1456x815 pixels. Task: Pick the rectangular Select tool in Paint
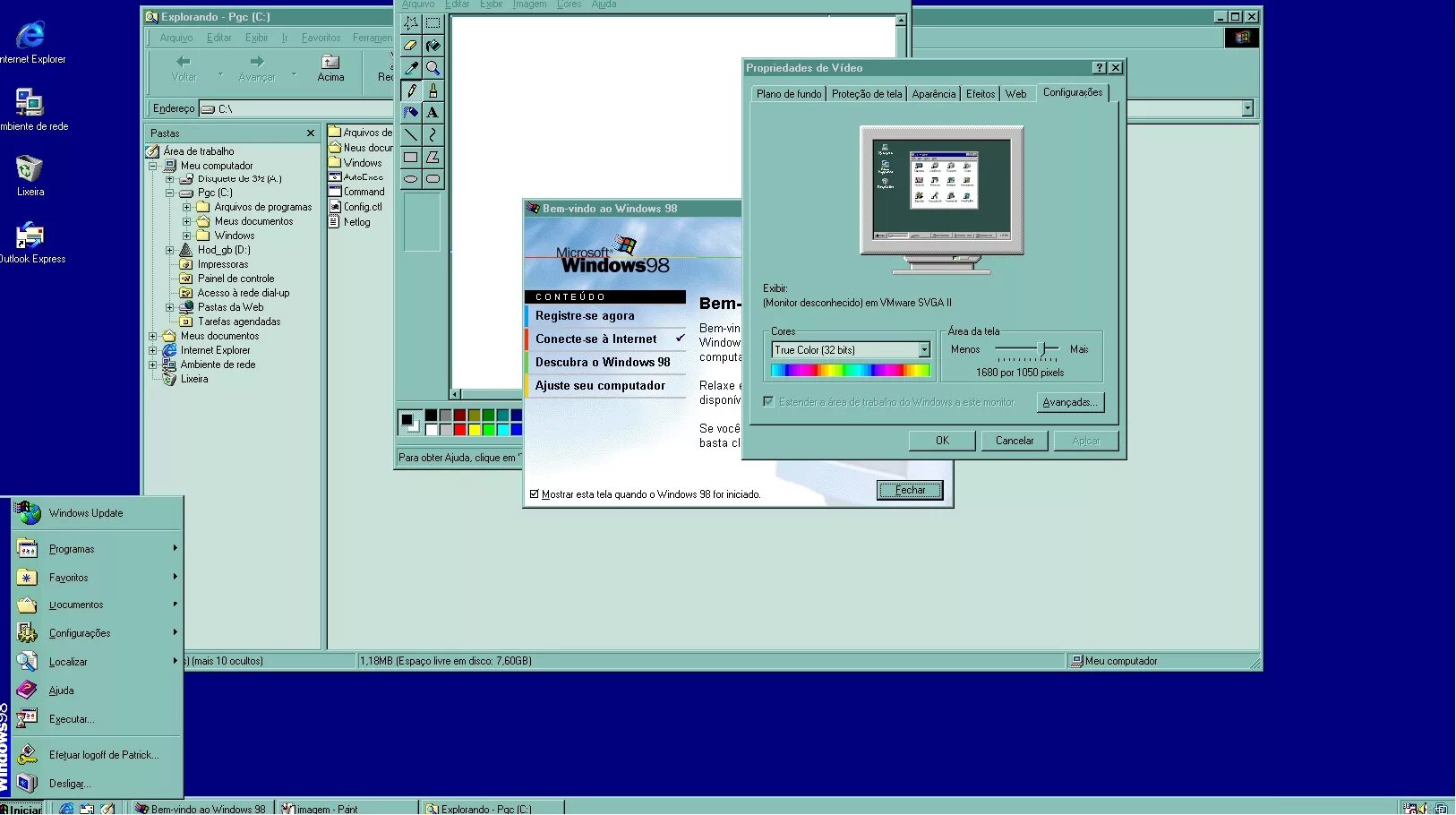tap(433, 23)
